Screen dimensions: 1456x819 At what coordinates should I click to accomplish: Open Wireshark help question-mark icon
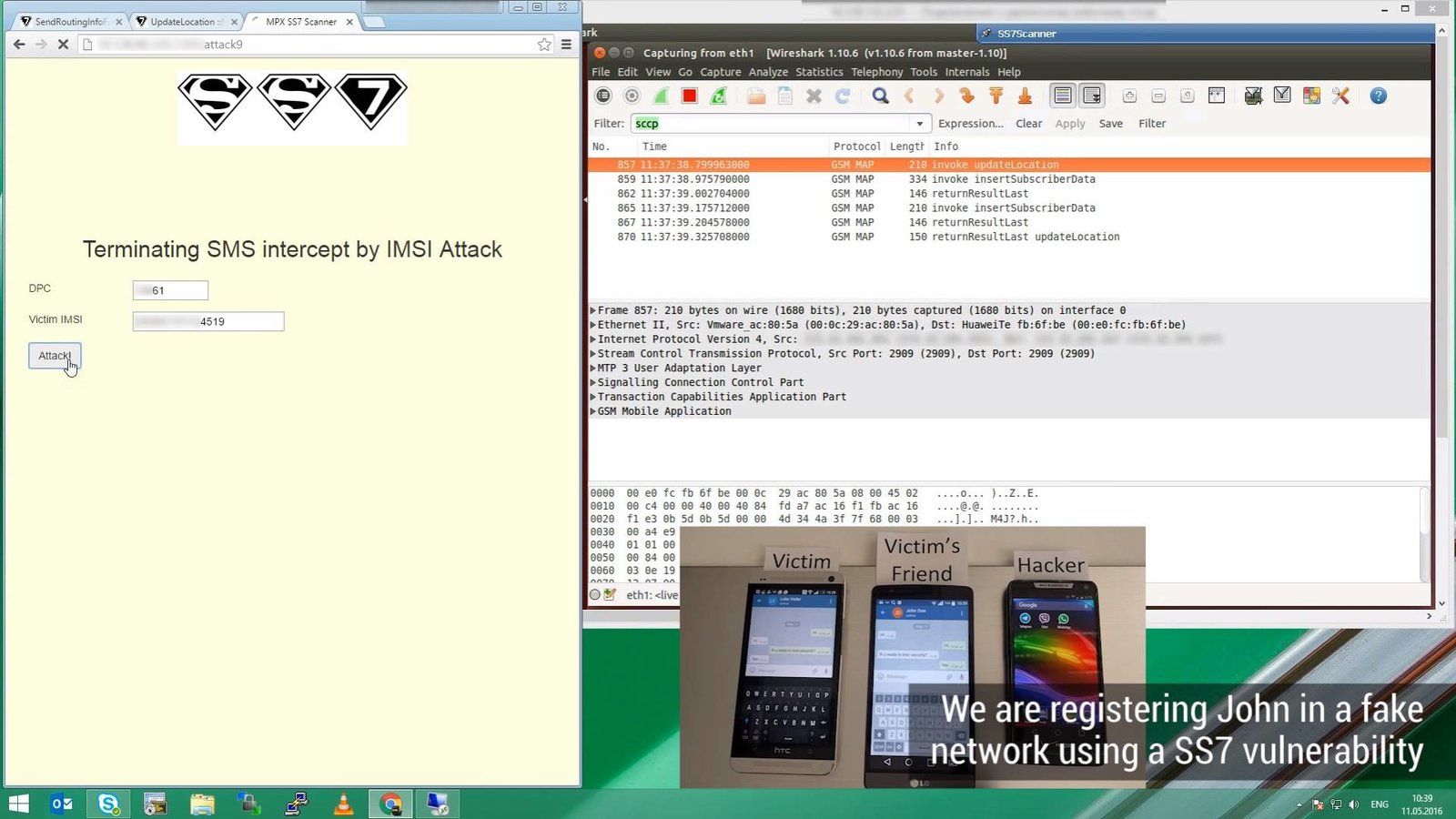1378,96
